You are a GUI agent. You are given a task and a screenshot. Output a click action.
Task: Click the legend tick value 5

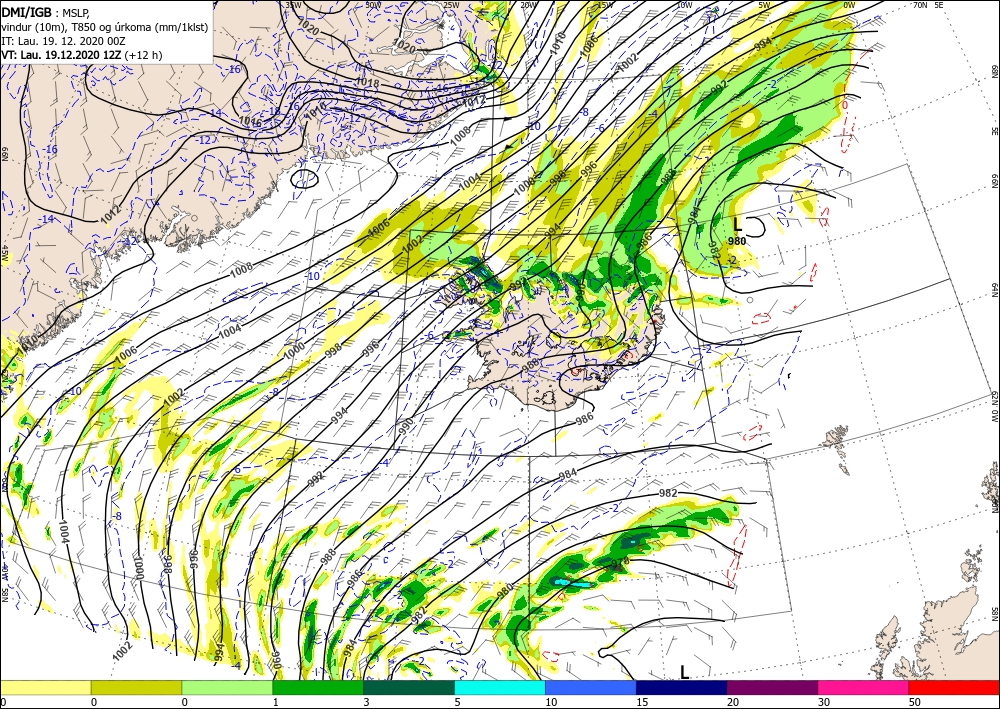457,702
